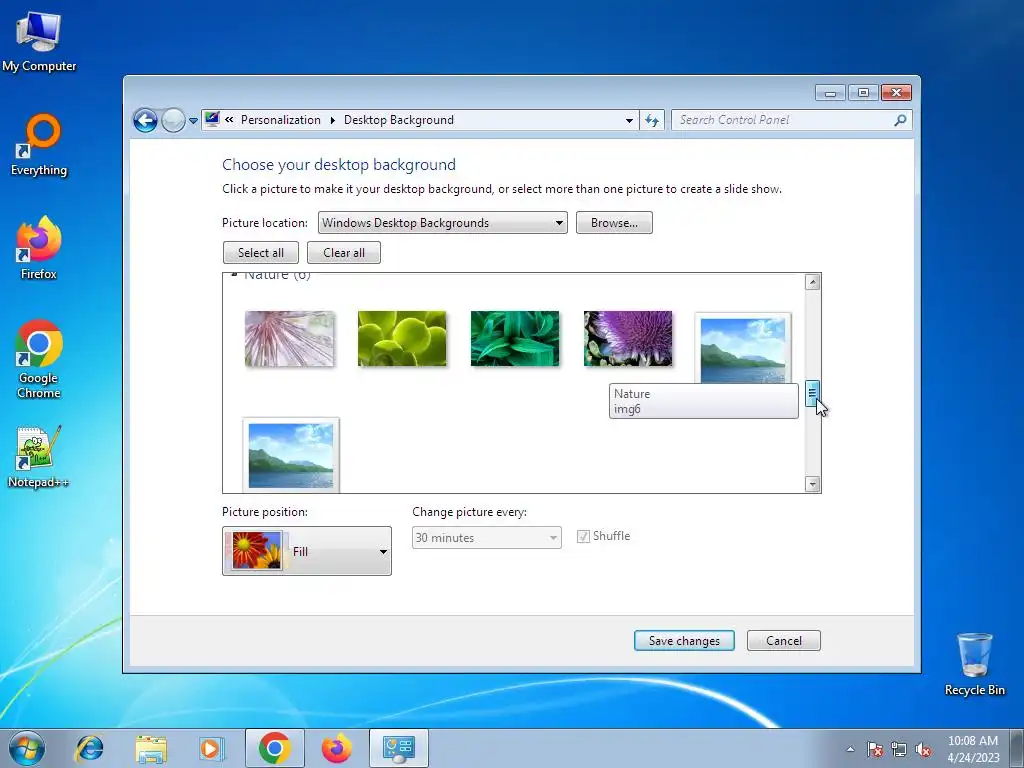Click the Show desktop strip
Screen dimensions: 1024x768
(1017, 748)
